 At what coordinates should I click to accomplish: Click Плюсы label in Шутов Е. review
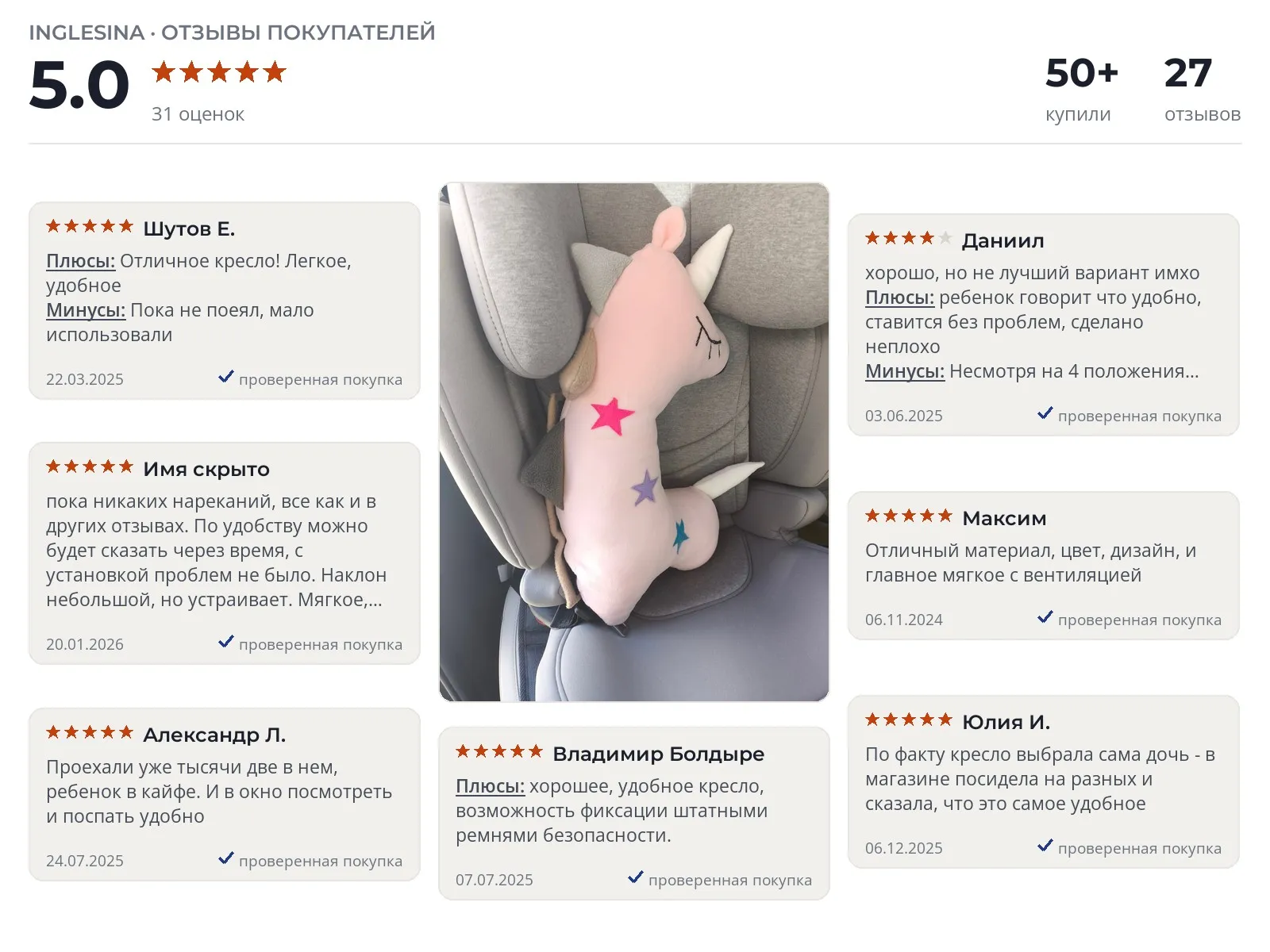81,261
